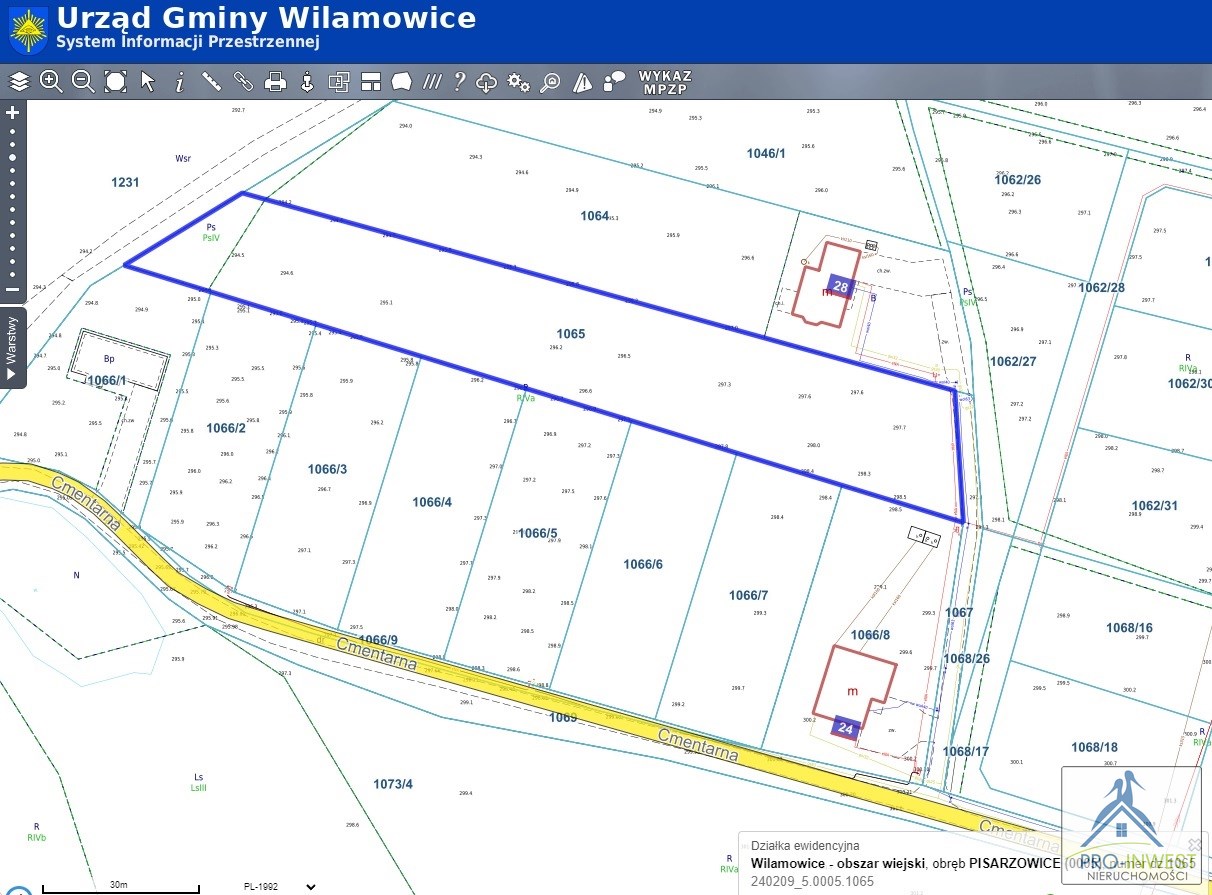This screenshot has width=1212, height=895.
Task: Click parcel label 1062/28
Action: [1102, 288]
